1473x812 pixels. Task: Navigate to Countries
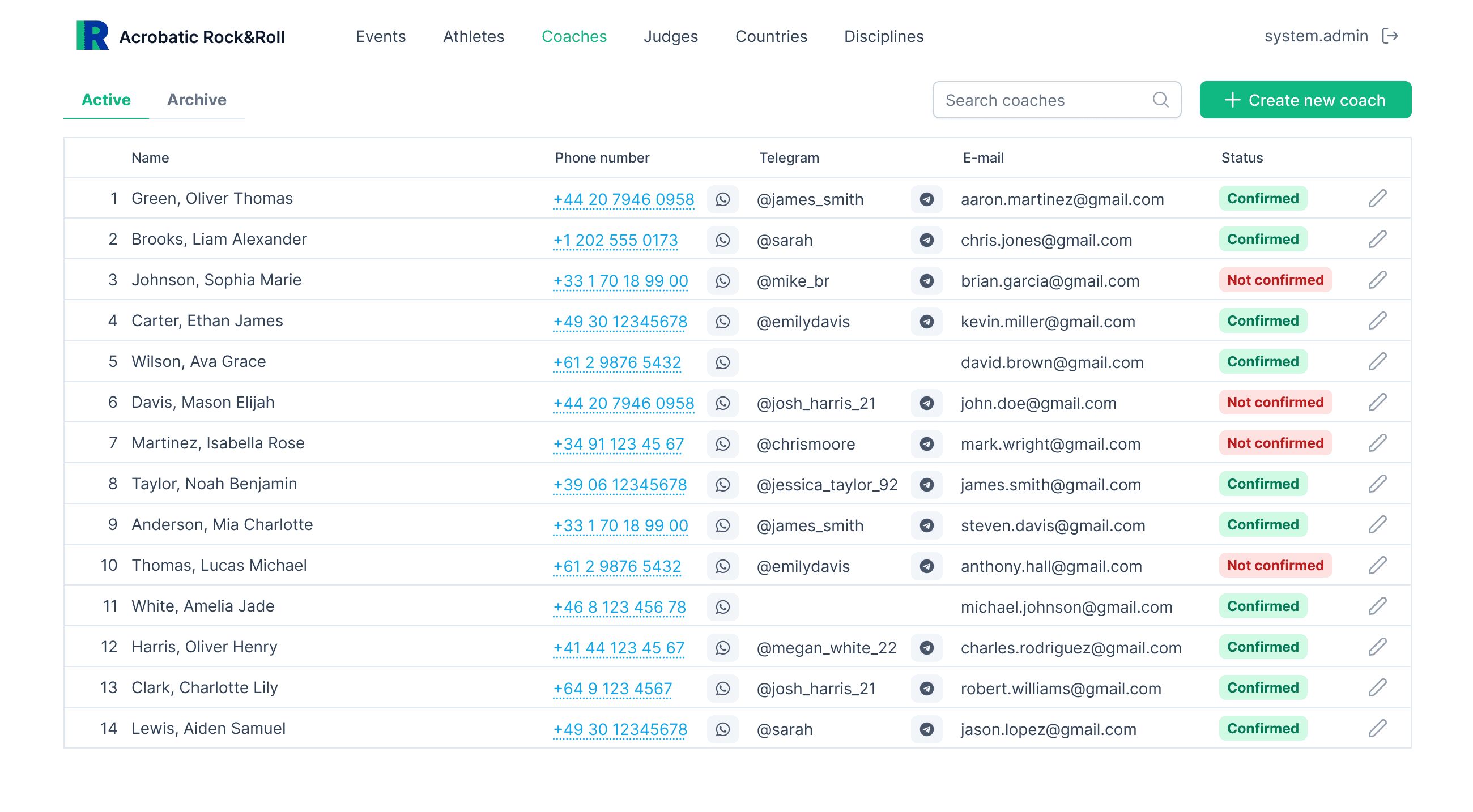(x=771, y=36)
